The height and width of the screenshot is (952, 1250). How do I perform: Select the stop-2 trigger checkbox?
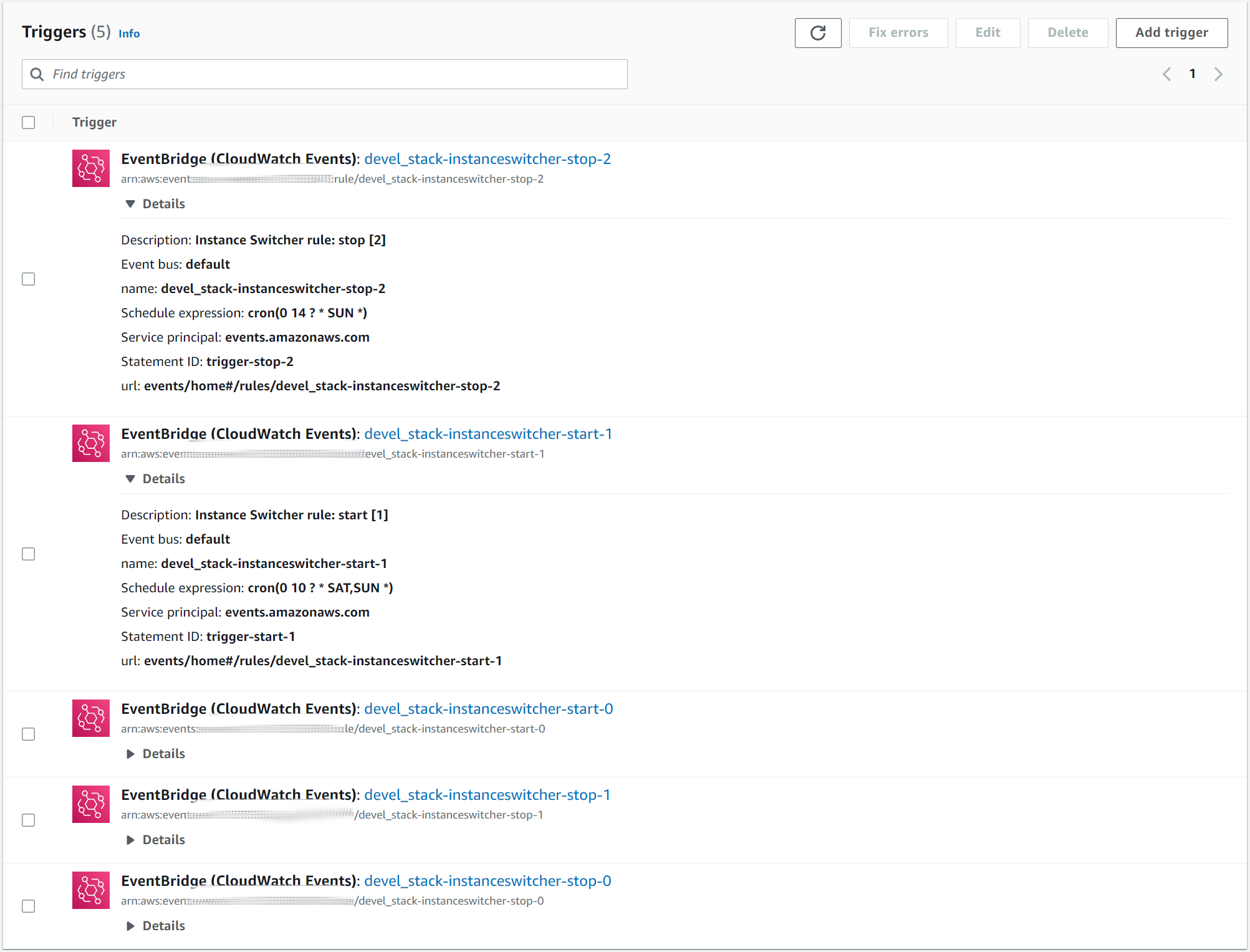[29, 279]
